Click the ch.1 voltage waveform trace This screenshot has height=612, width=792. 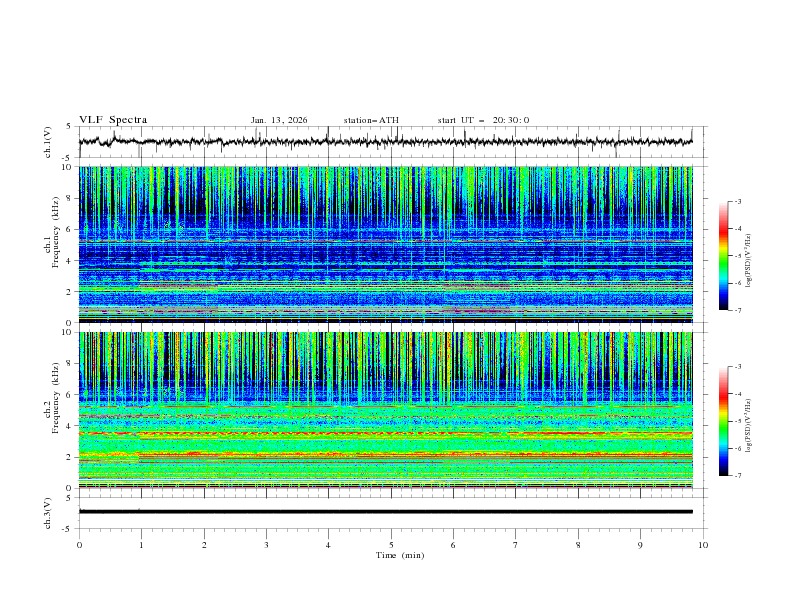point(385,141)
